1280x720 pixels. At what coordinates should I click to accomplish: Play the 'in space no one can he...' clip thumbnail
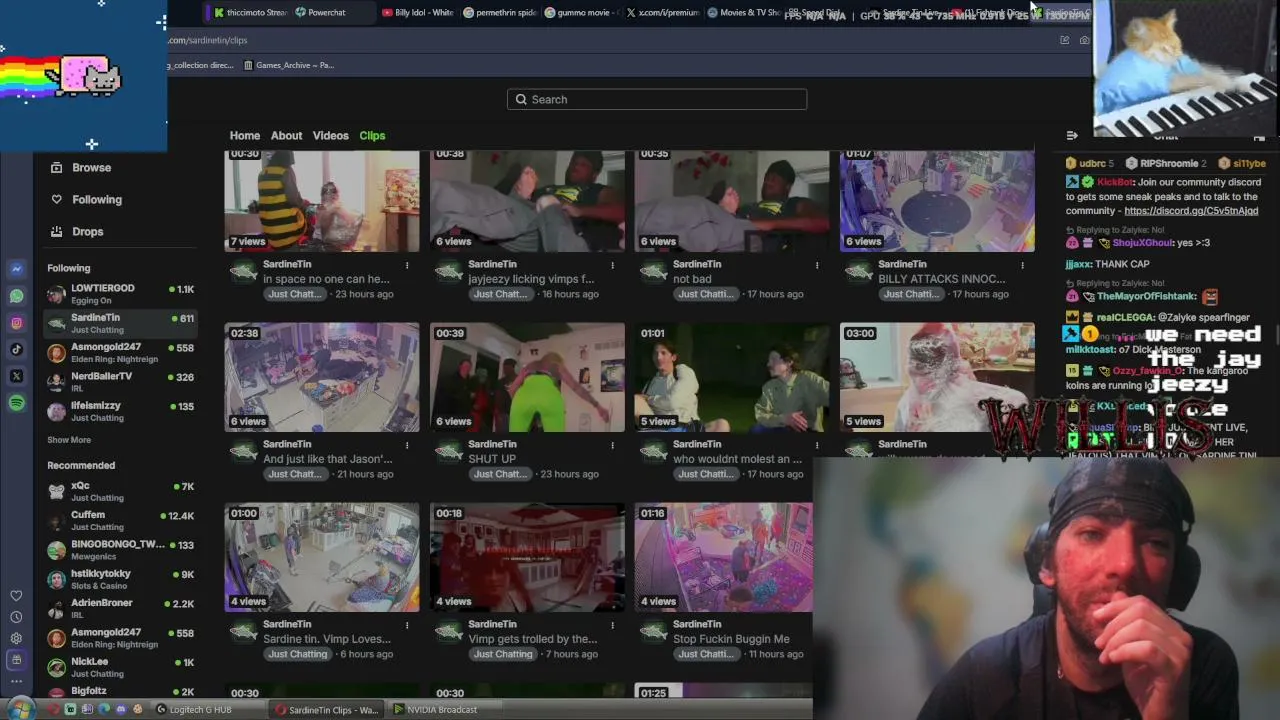[x=322, y=201]
